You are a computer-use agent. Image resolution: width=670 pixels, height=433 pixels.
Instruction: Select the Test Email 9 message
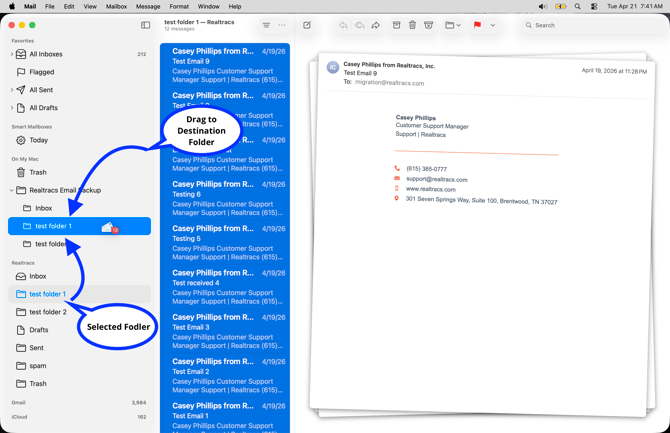225,65
